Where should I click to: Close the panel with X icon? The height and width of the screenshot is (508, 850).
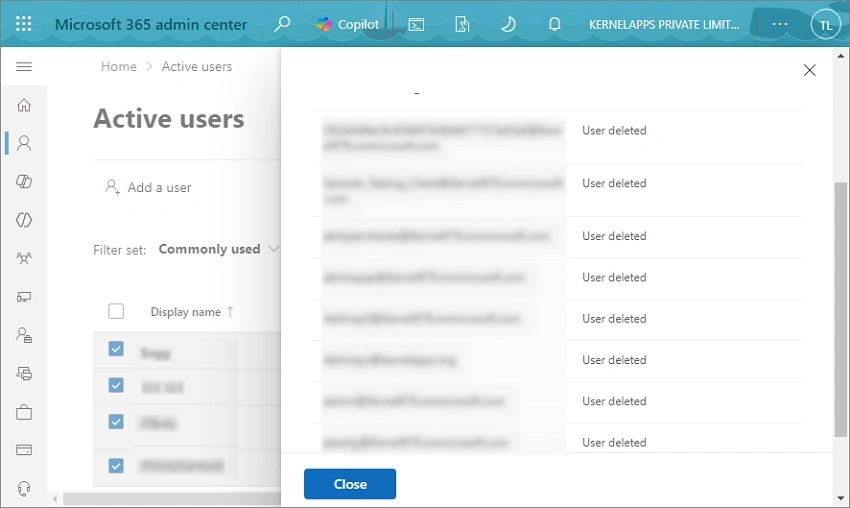pos(809,70)
